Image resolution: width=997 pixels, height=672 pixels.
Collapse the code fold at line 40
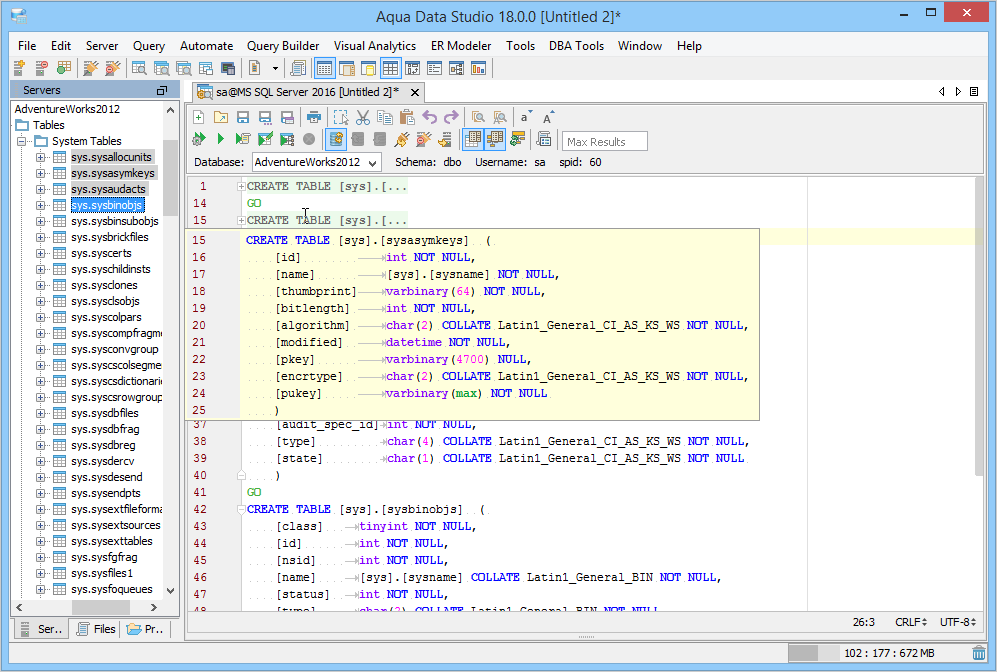point(241,475)
